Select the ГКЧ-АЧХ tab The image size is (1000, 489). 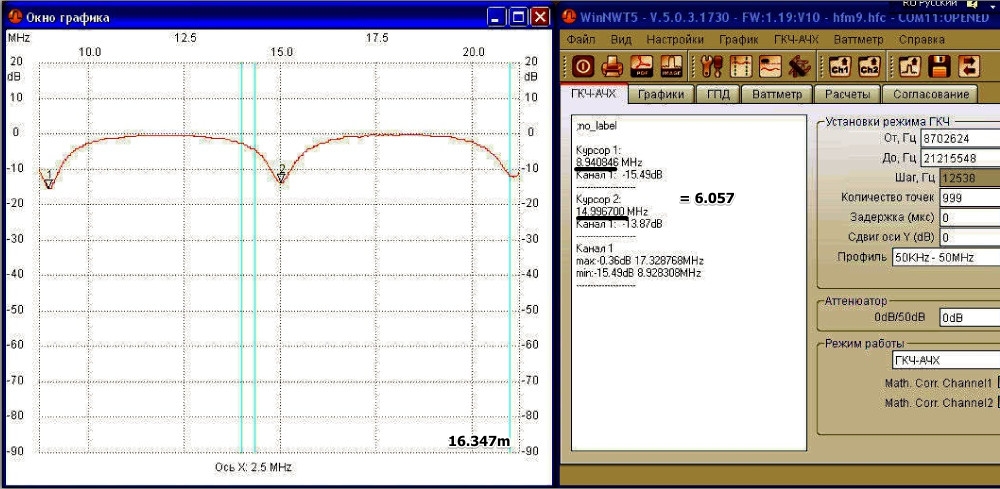pyautogui.click(x=594, y=94)
